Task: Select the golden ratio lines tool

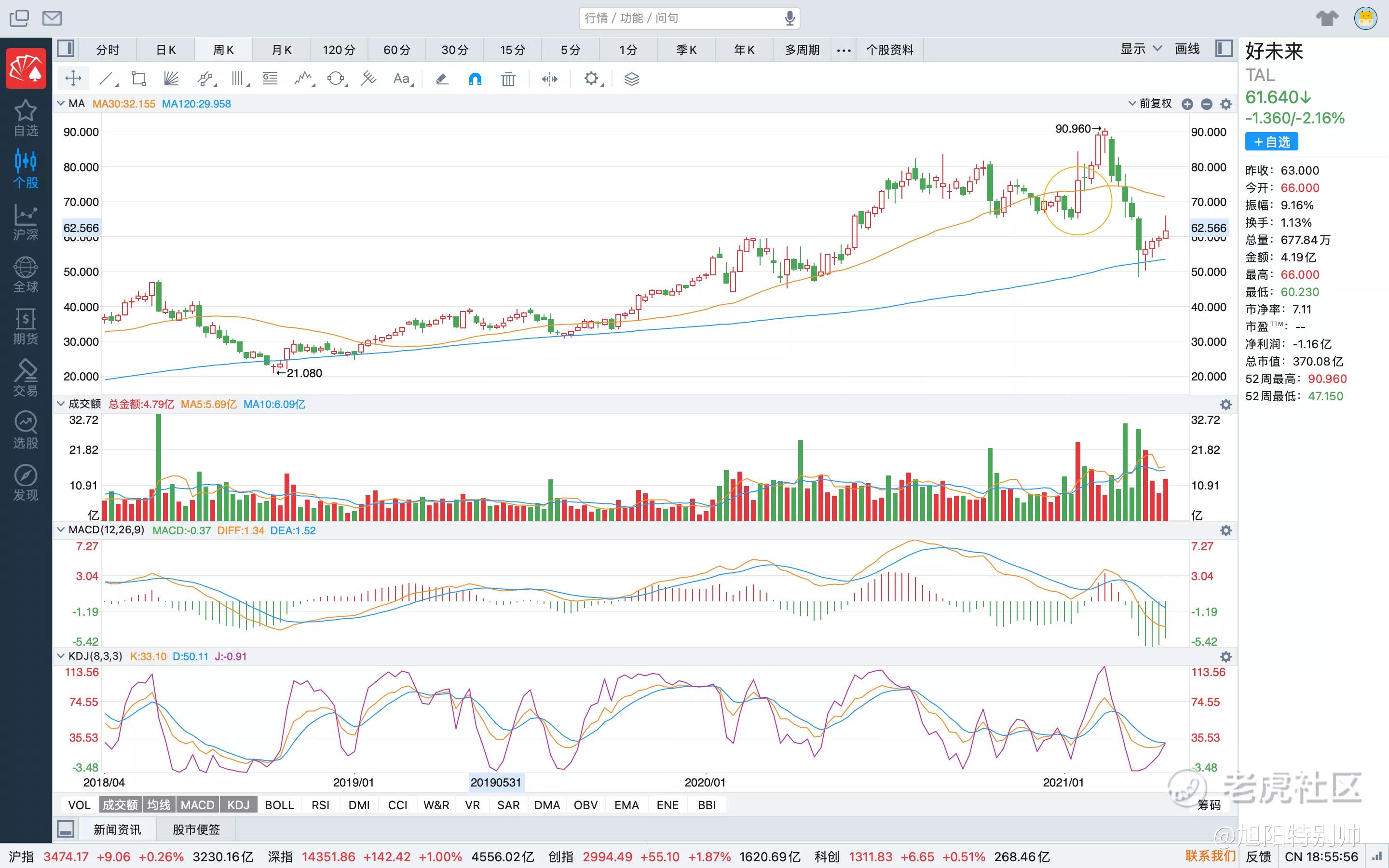Action: click(271, 79)
